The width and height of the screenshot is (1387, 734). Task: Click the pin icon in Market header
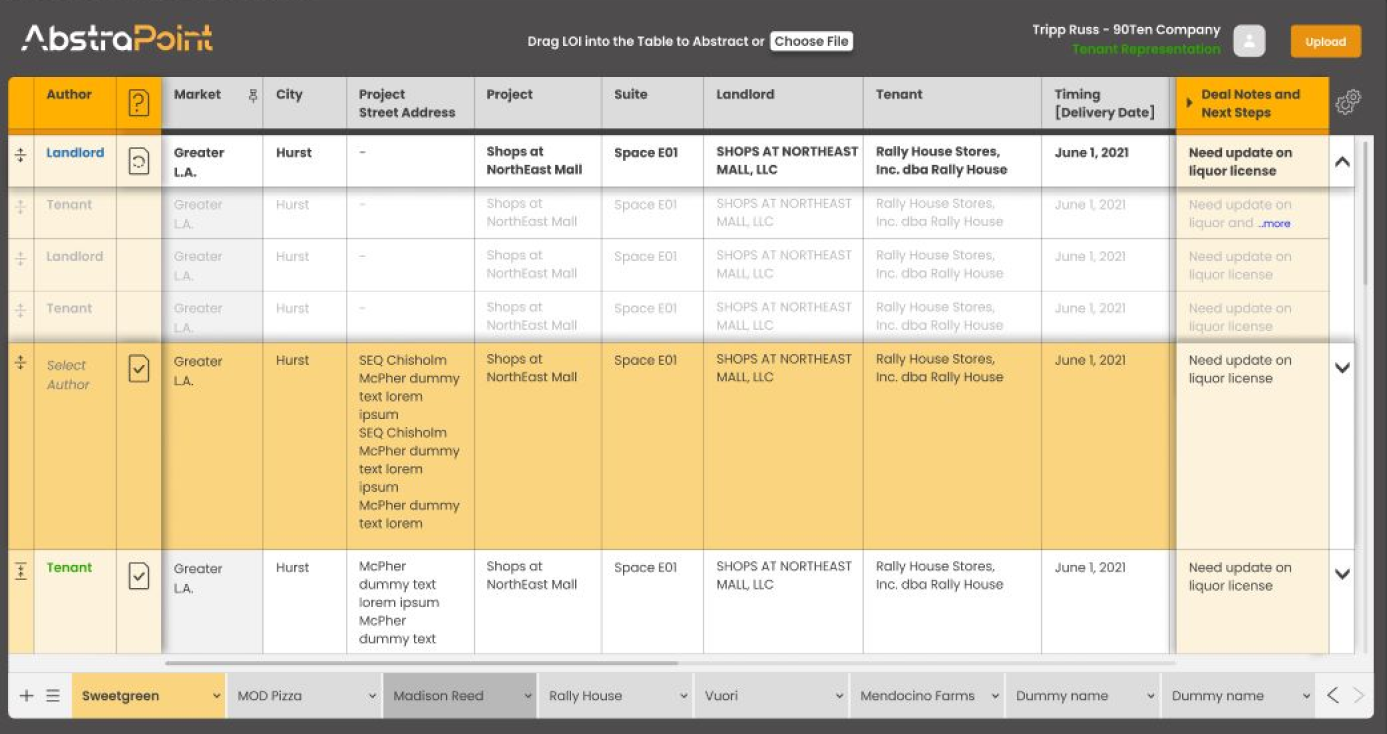pyautogui.click(x=253, y=95)
